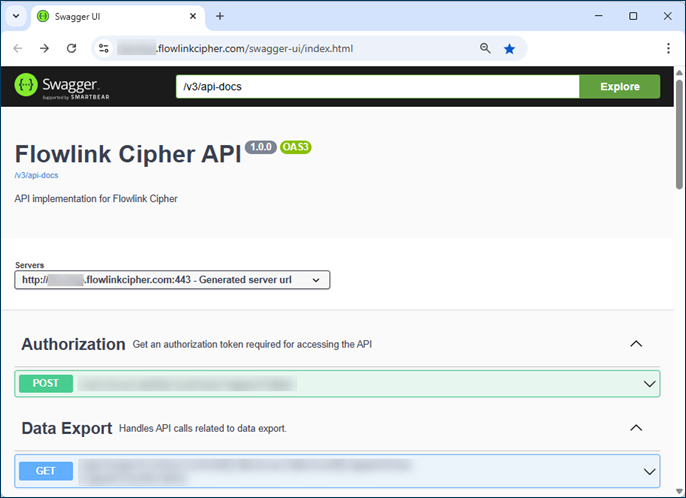Click the browser back arrow
Viewport: 686px width, 498px height.
18,48
